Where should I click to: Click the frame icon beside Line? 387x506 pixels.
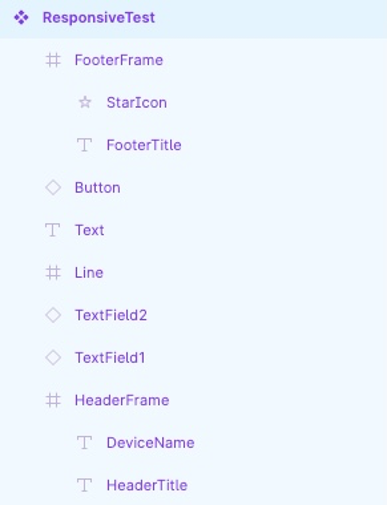pos(53,273)
